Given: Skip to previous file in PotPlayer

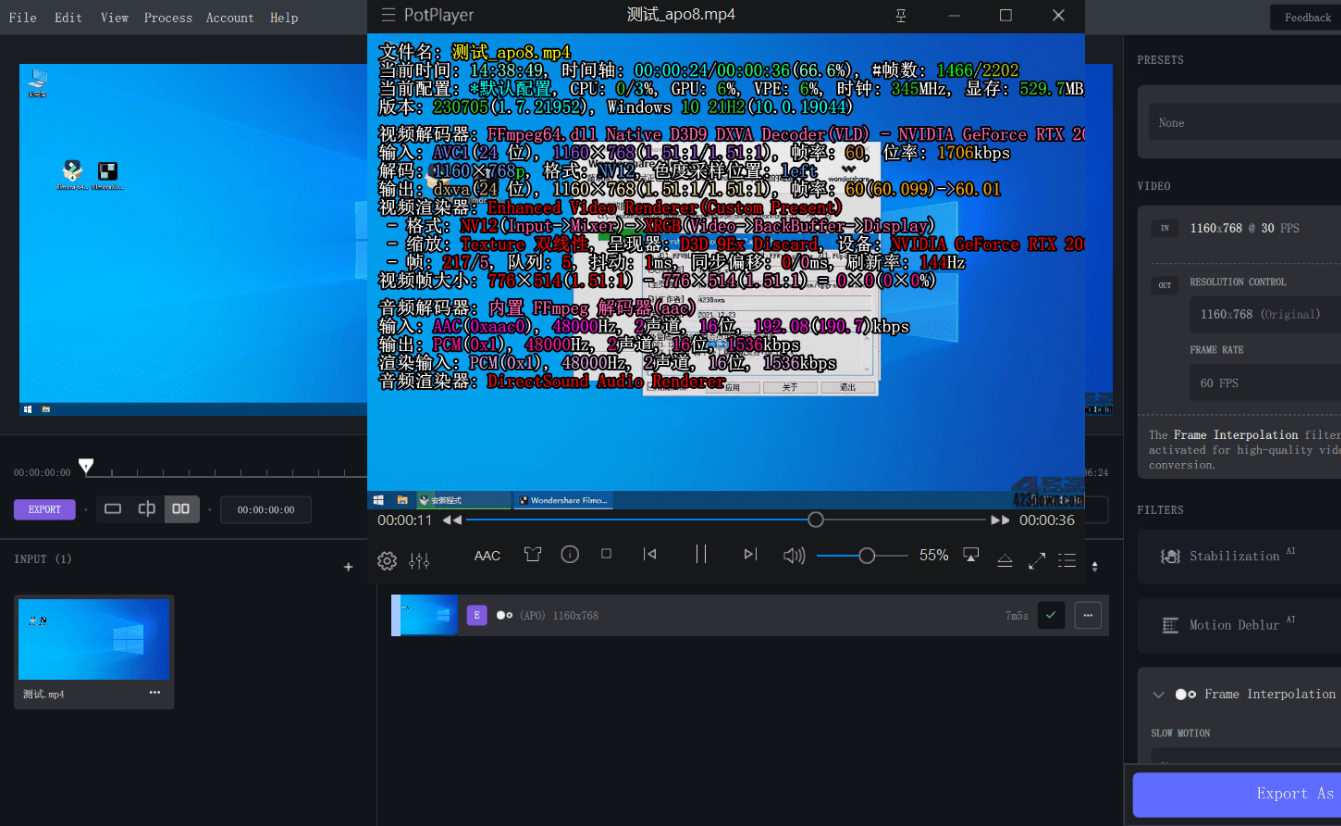Looking at the screenshot, I should (650, 554).
